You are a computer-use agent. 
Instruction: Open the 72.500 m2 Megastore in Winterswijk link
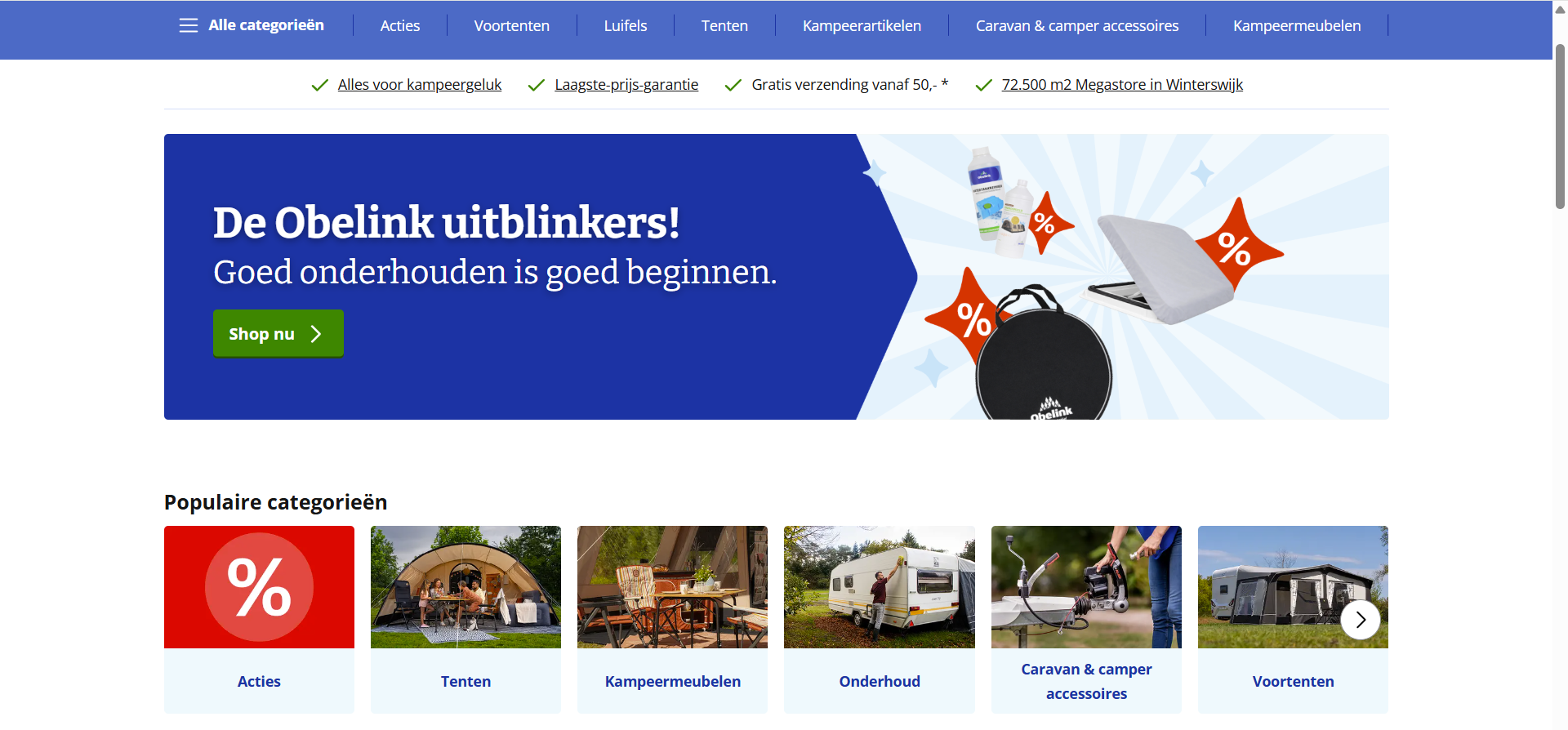[1122, 85]
